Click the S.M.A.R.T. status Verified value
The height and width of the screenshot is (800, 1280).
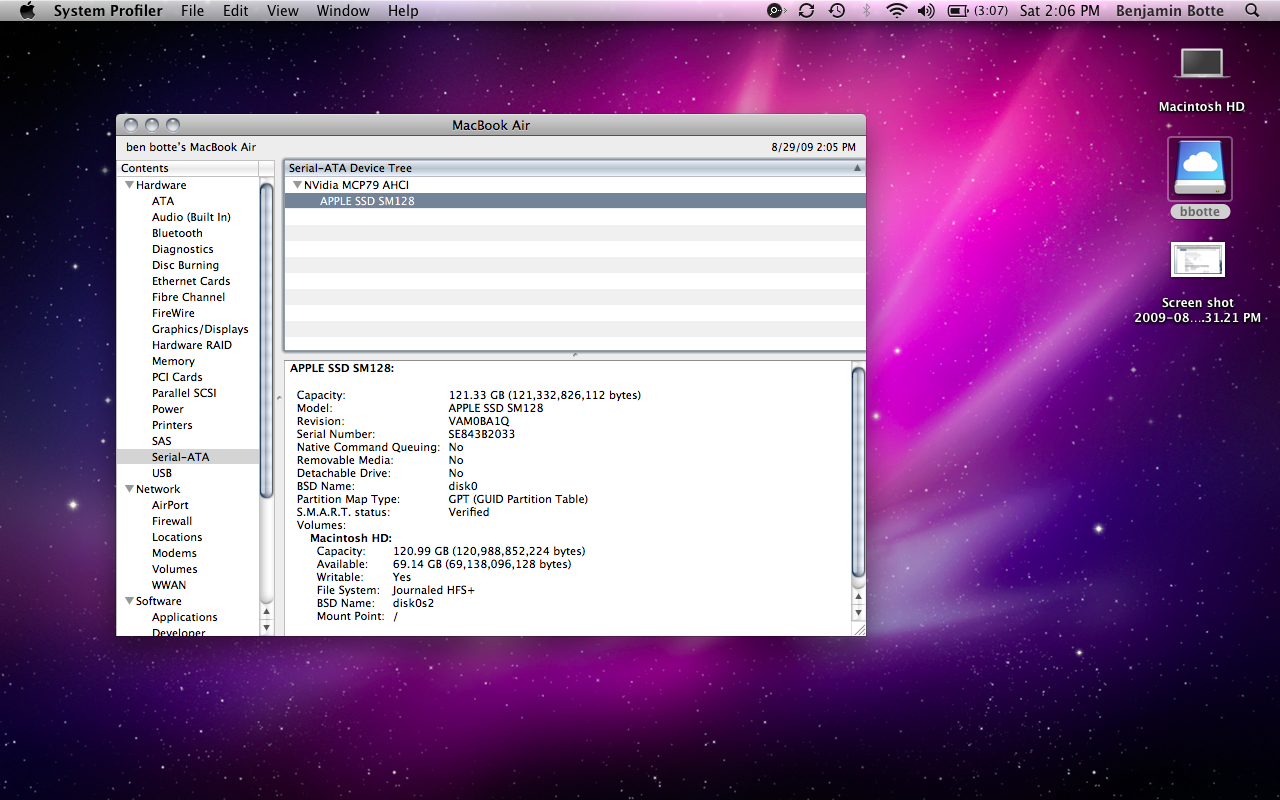[469, 512]
